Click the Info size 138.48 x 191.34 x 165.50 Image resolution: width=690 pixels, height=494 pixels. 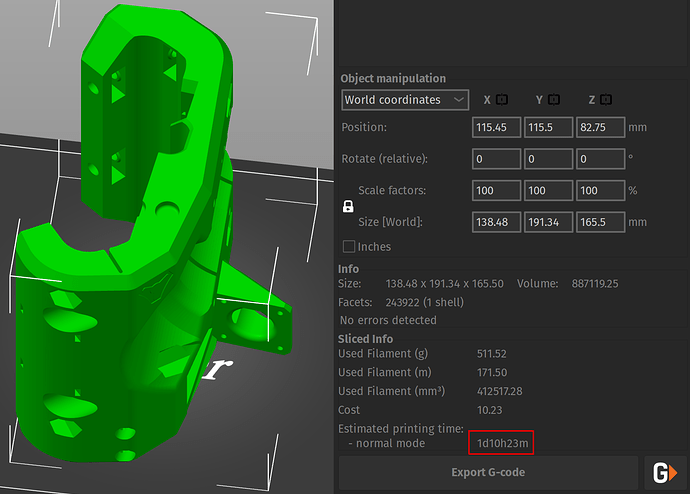(x=444, y=284)
